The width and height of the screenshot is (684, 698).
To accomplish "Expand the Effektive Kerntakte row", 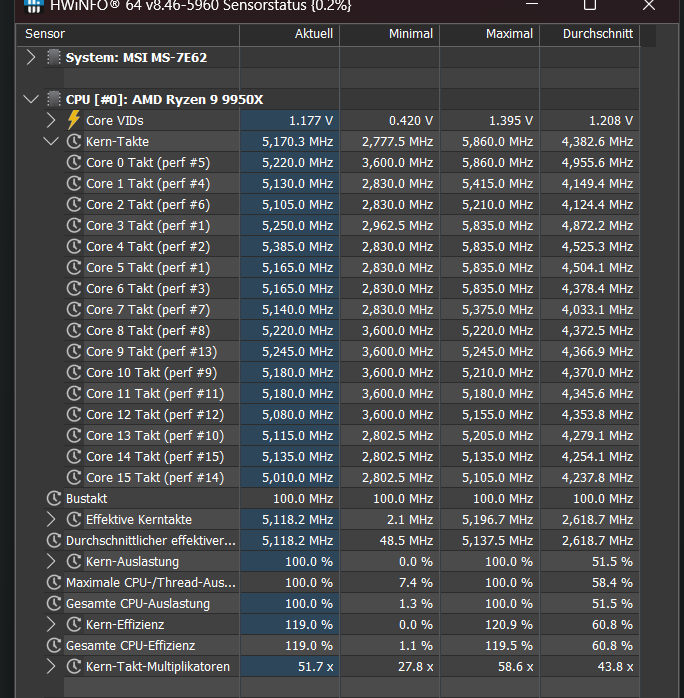I will pos(51,519).
